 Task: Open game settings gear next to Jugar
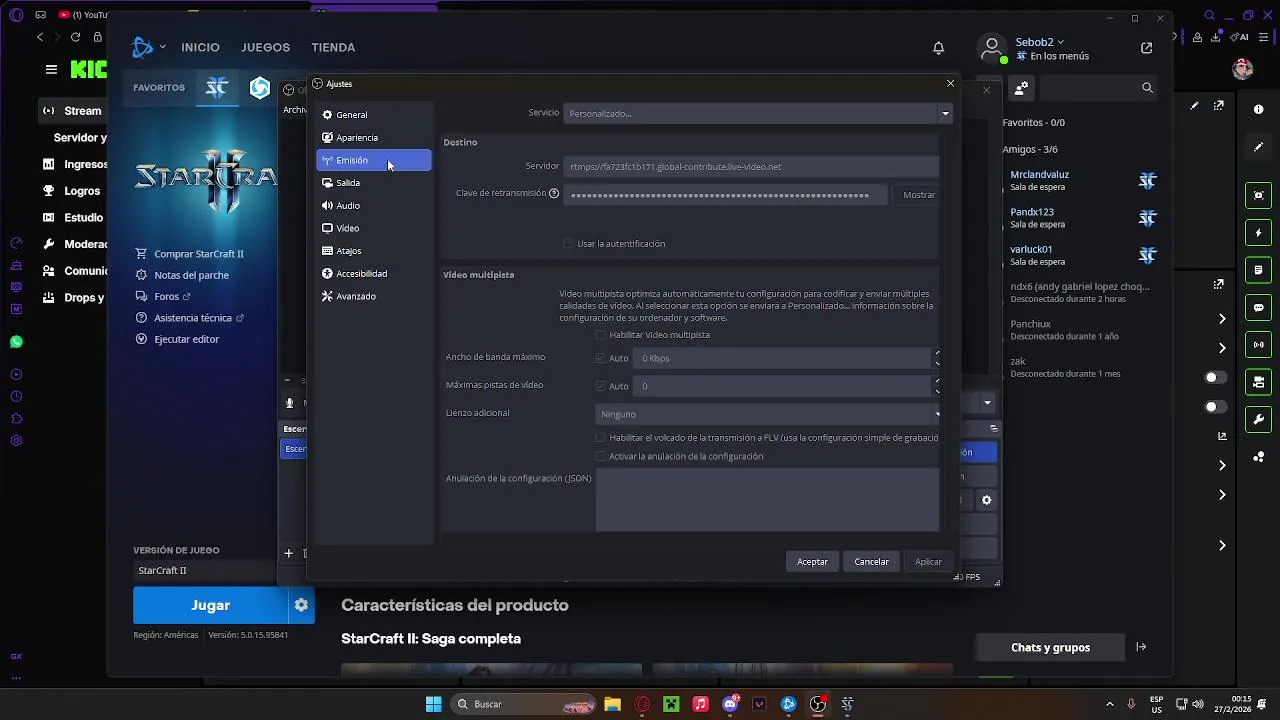pyautogui.click(x=301, y=605)
